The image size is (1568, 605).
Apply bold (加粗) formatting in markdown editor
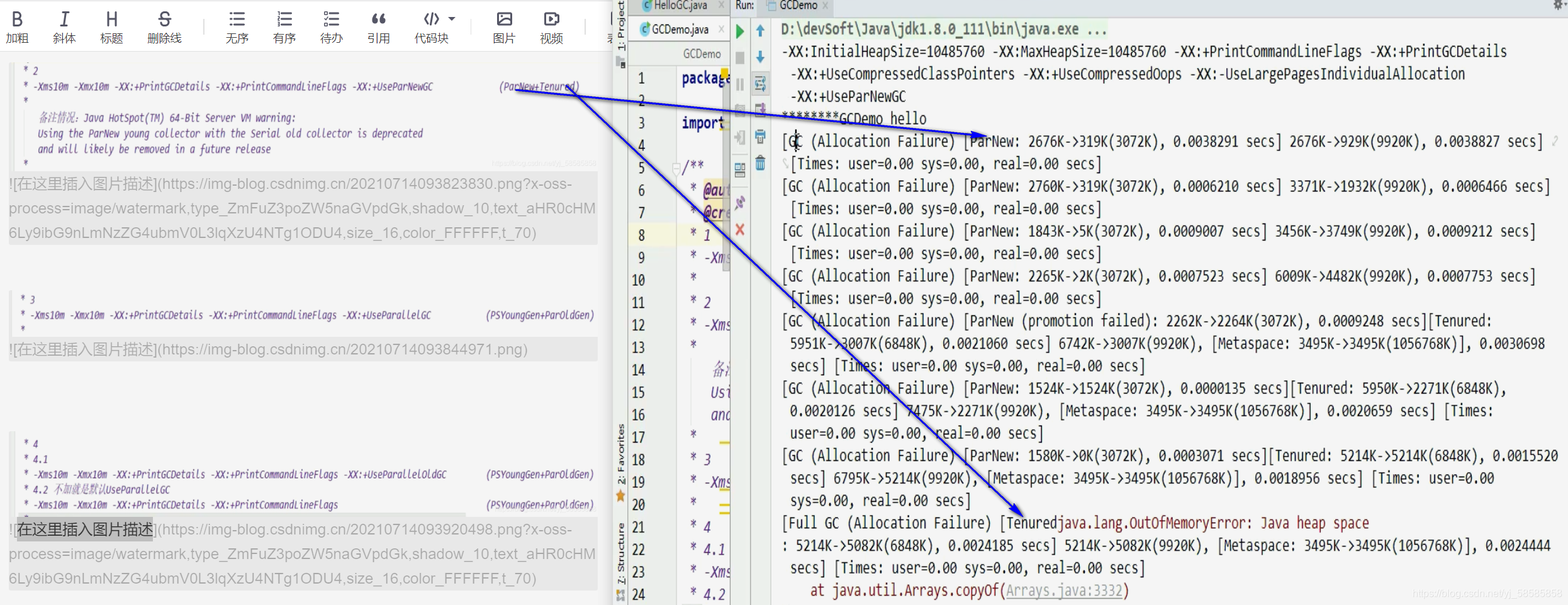pos(18,28)
